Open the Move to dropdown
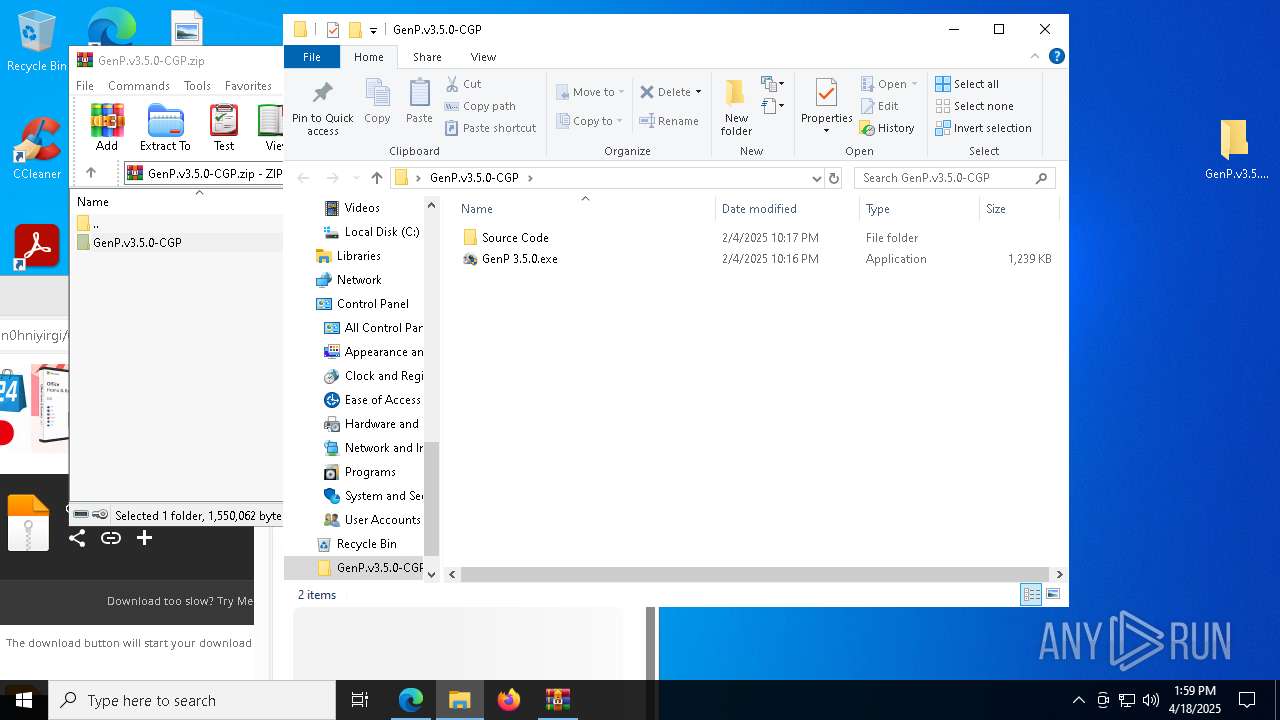This screenshot has height=720, width=1280. coord(590,92)
